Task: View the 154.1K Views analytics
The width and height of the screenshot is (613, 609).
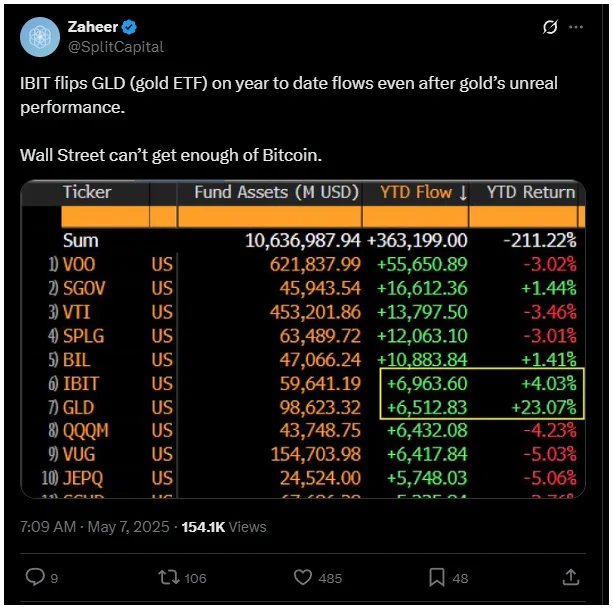Action: point(224,527)
